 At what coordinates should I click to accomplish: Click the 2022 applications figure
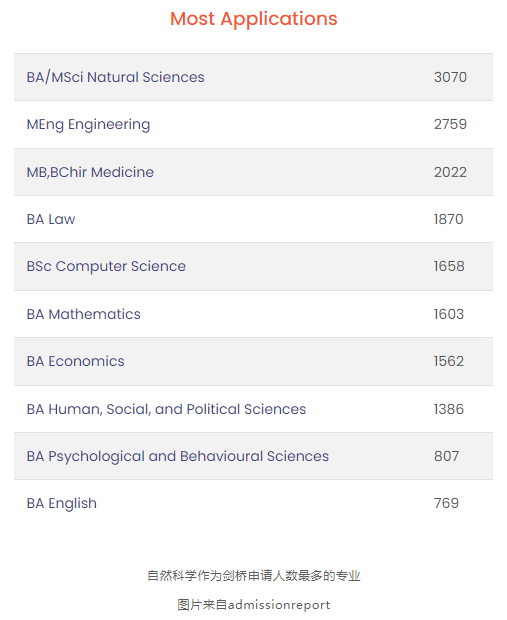[450, 172]
